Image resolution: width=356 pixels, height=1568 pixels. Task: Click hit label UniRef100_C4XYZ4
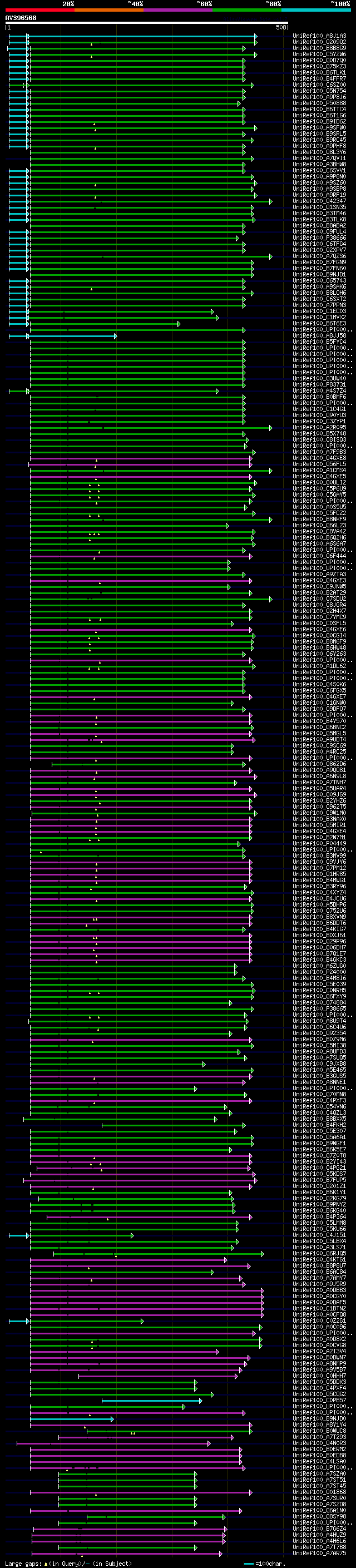(x=319, y=892)
